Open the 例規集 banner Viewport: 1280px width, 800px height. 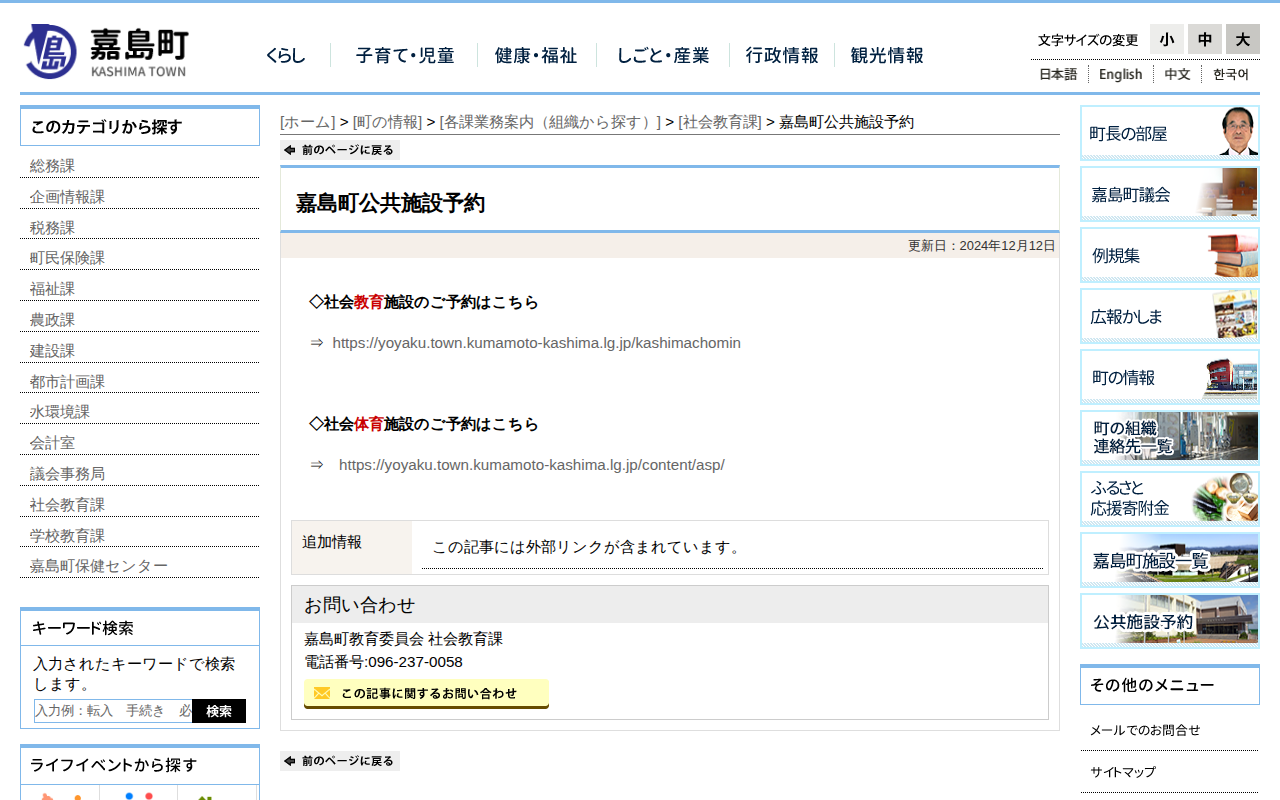coord(1168,254)
